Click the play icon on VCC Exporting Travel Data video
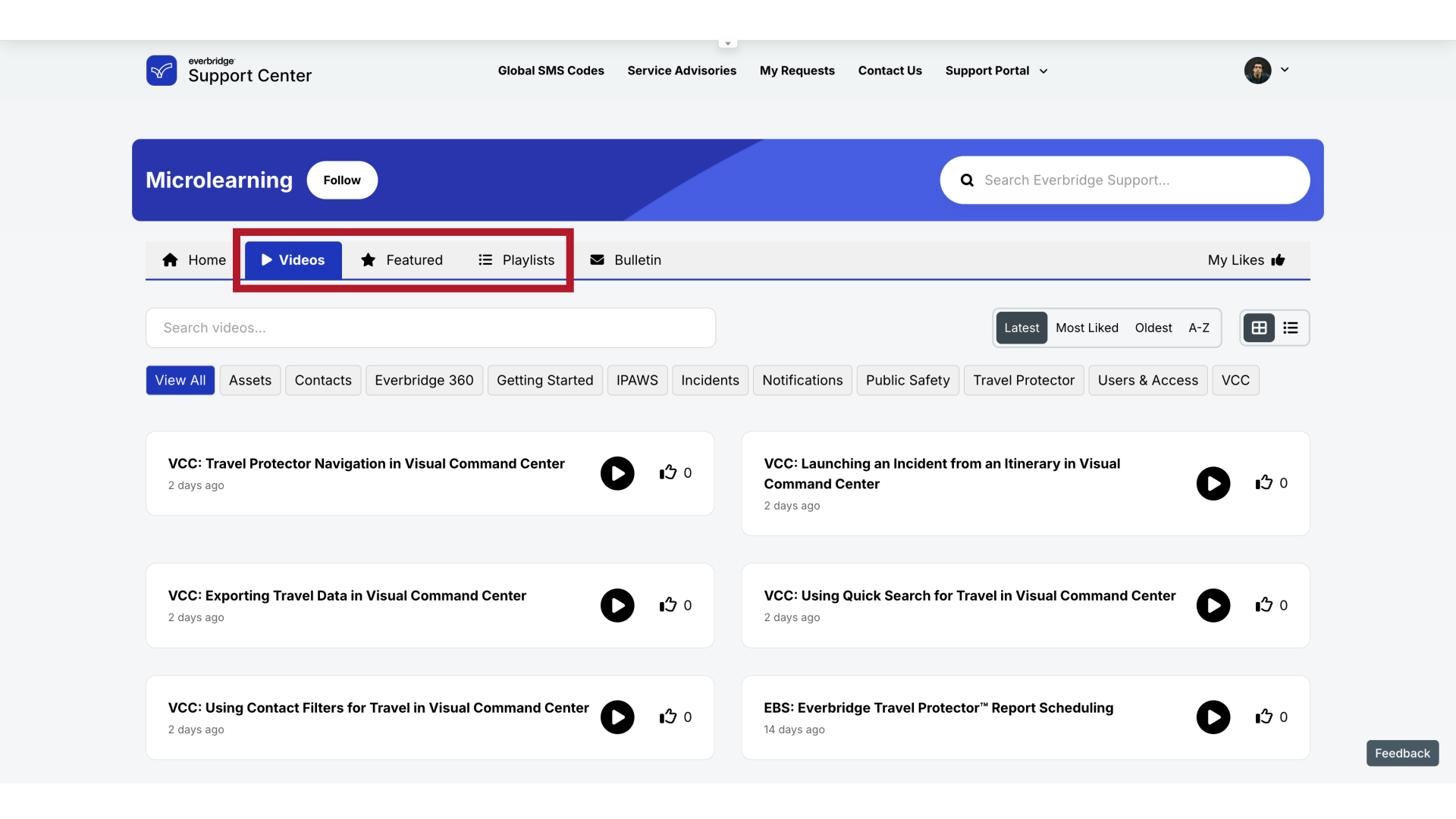 pyautogui.click(x=617, y=604)
